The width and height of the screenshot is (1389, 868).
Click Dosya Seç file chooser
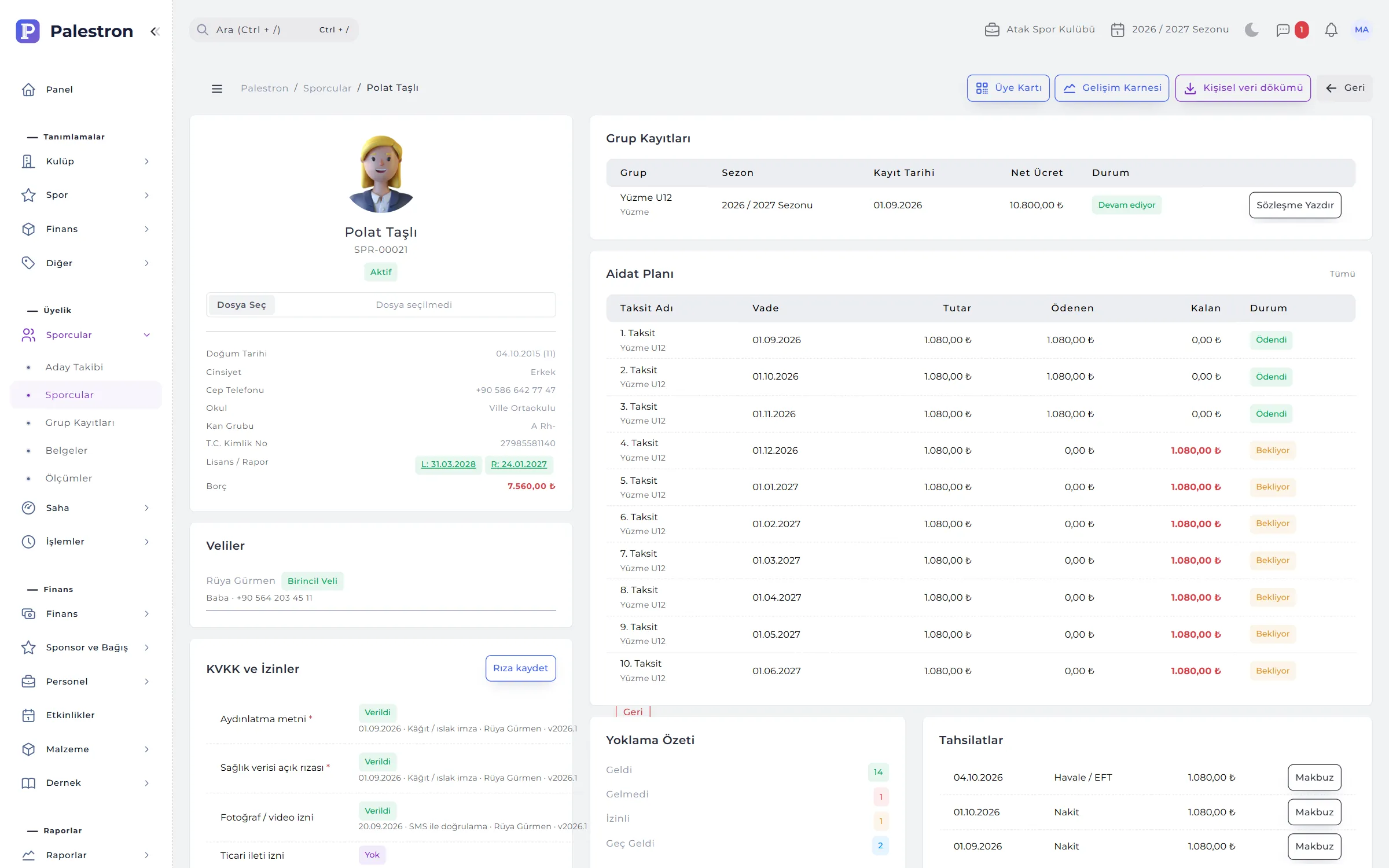pyautogui.click(x=241, y=305)
